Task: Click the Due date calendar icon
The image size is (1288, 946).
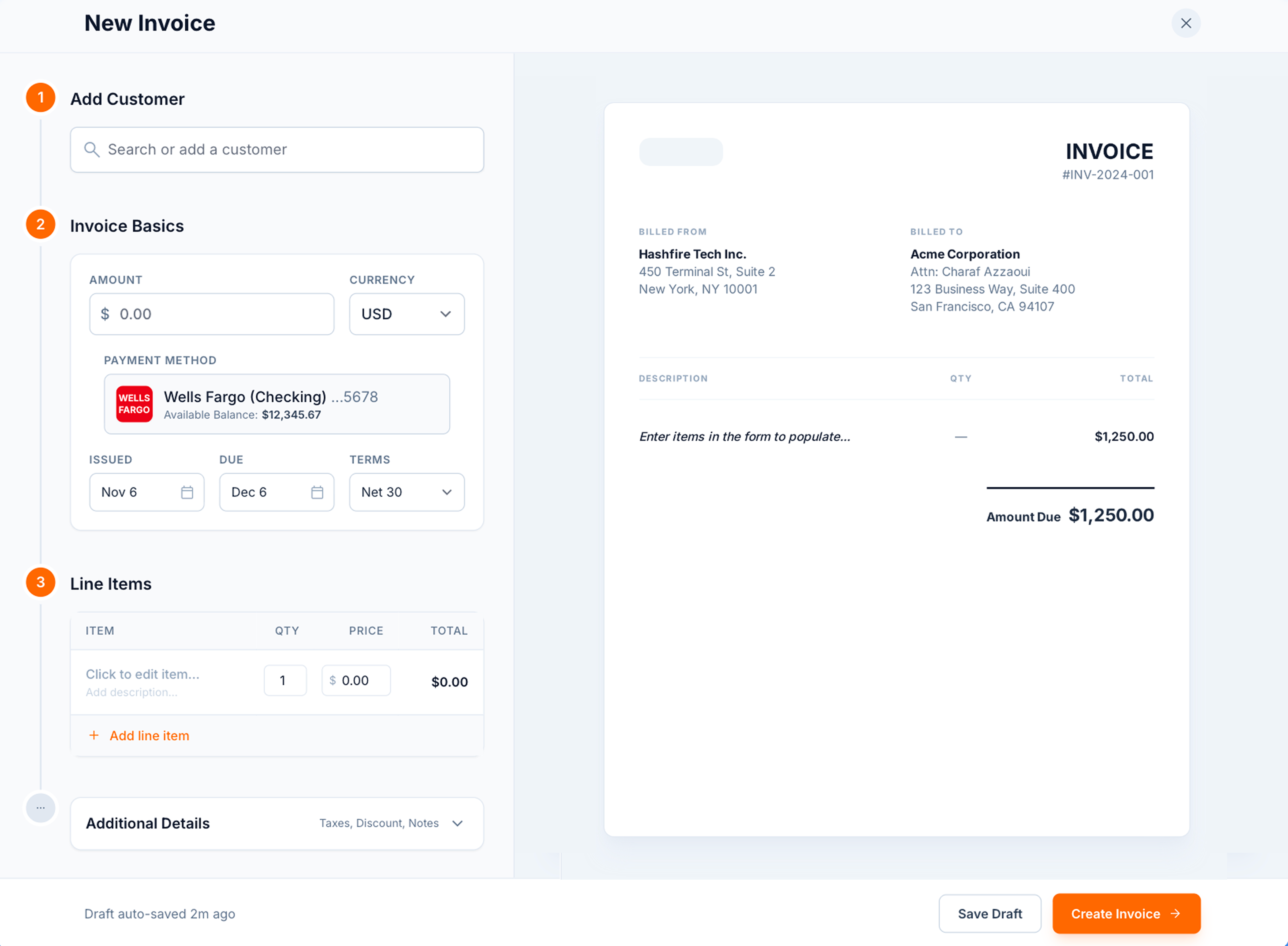Action: [x=317, y=492]
